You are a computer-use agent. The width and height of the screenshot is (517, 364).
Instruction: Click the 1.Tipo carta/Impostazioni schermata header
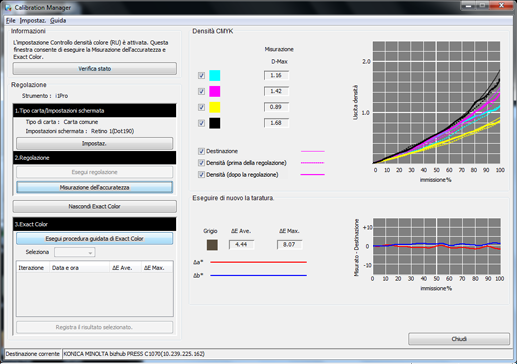click(95, 111)
